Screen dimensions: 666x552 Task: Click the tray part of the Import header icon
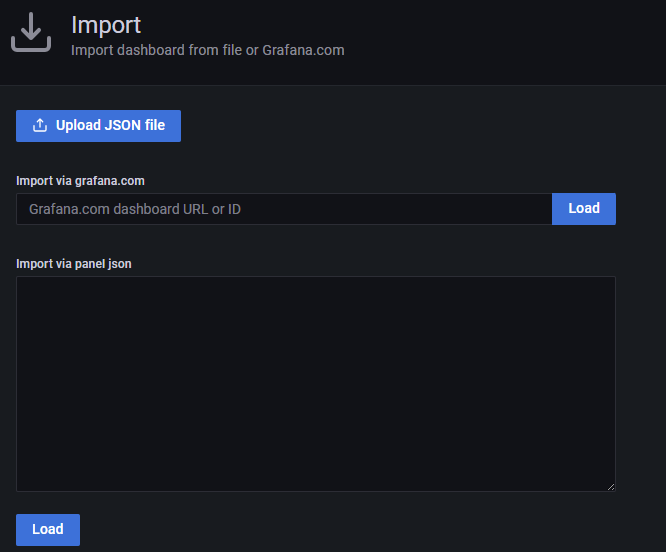click(31, 46)
